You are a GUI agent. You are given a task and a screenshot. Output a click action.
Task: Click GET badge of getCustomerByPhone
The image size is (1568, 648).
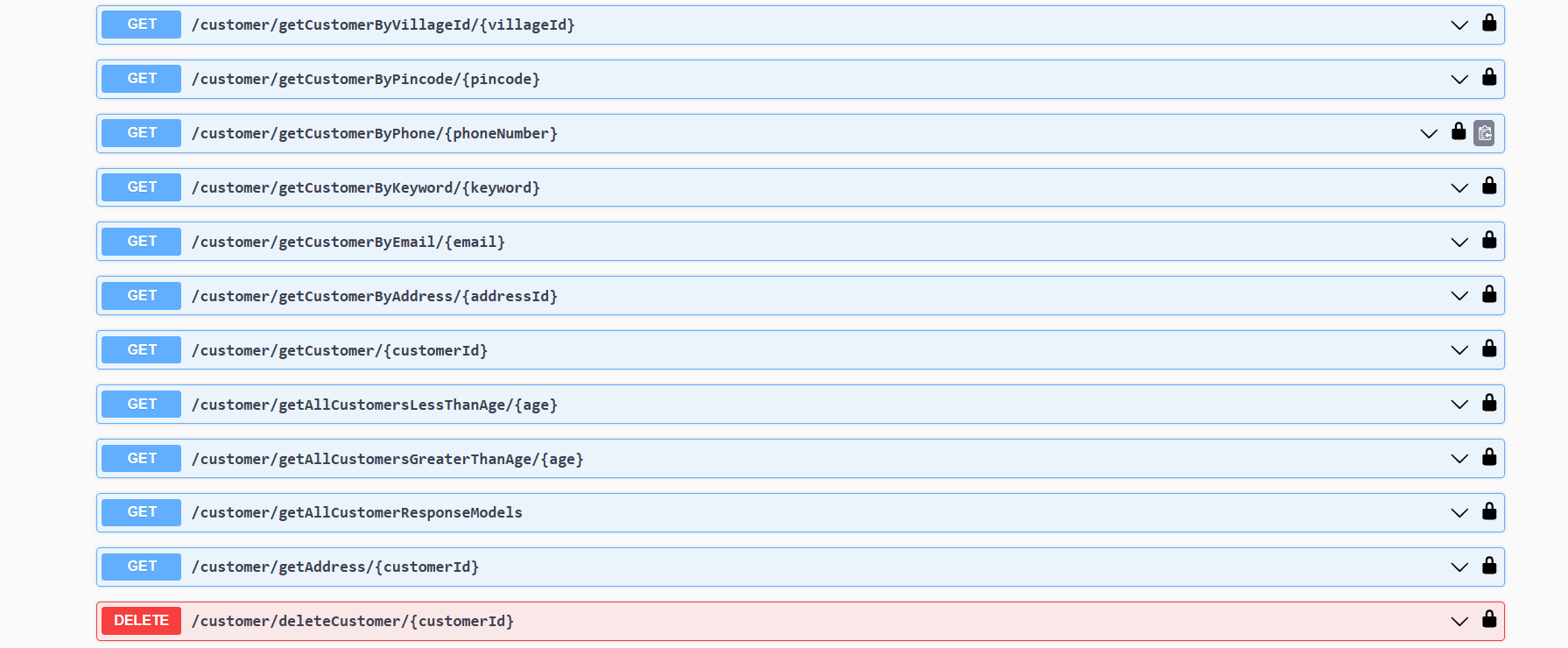(x=141, y=133)
